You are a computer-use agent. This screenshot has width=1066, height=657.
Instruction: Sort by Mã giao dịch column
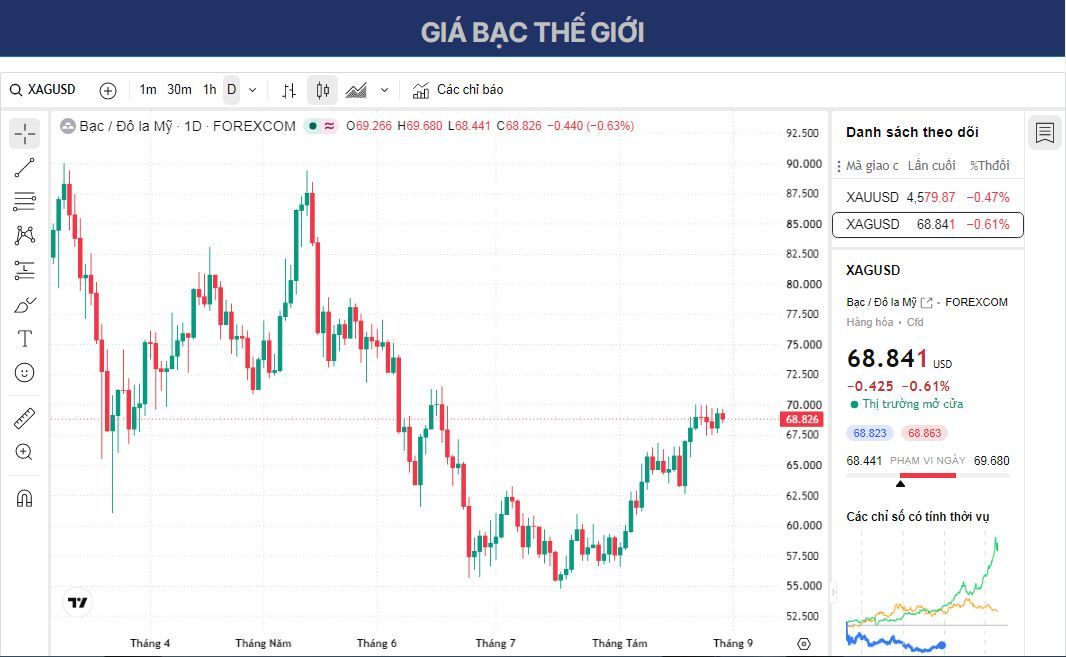point(872,165)
